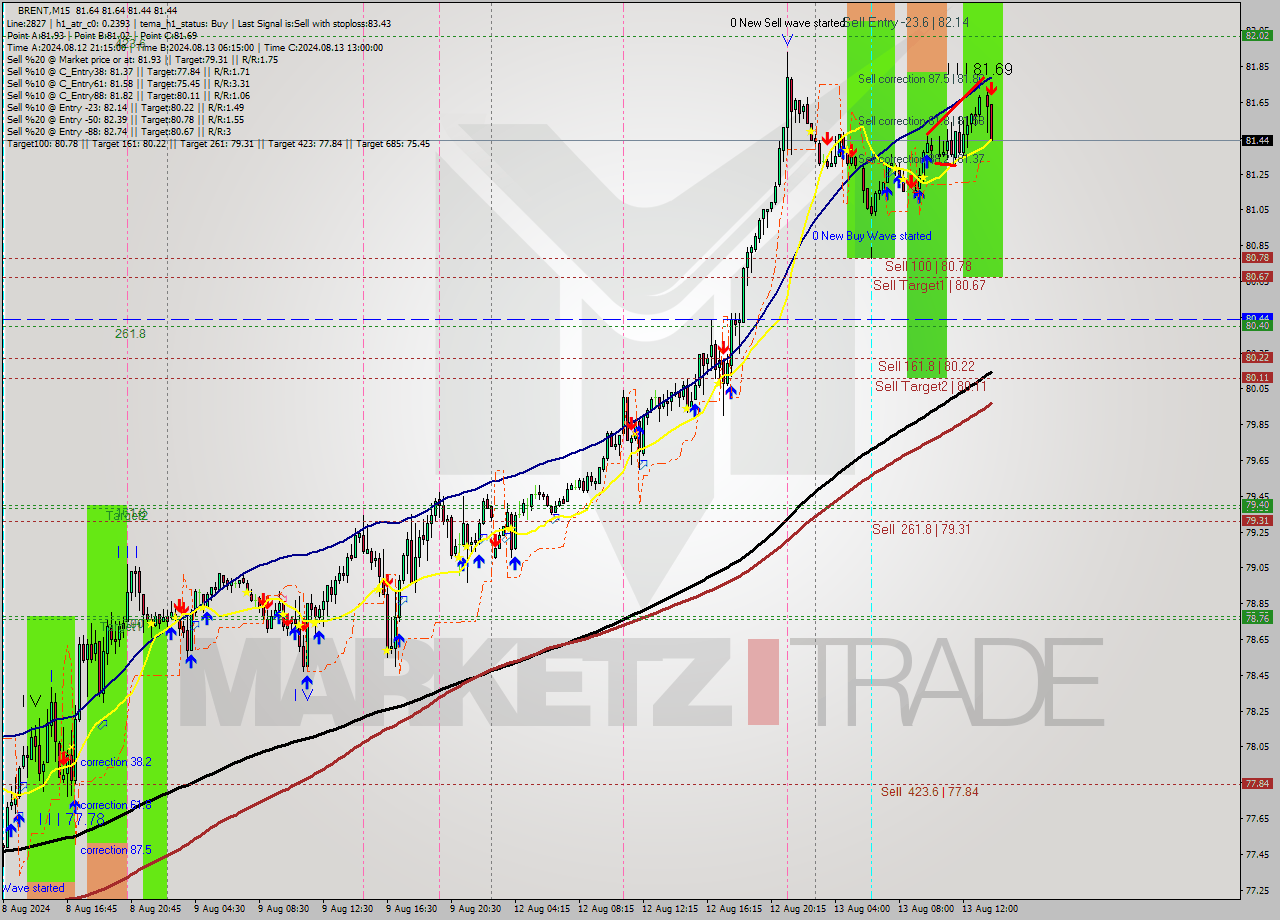The width and height of the screenshot is (1280, 920).
Task: Click the red 80.78 price tag
Action: pos(1256,258)
